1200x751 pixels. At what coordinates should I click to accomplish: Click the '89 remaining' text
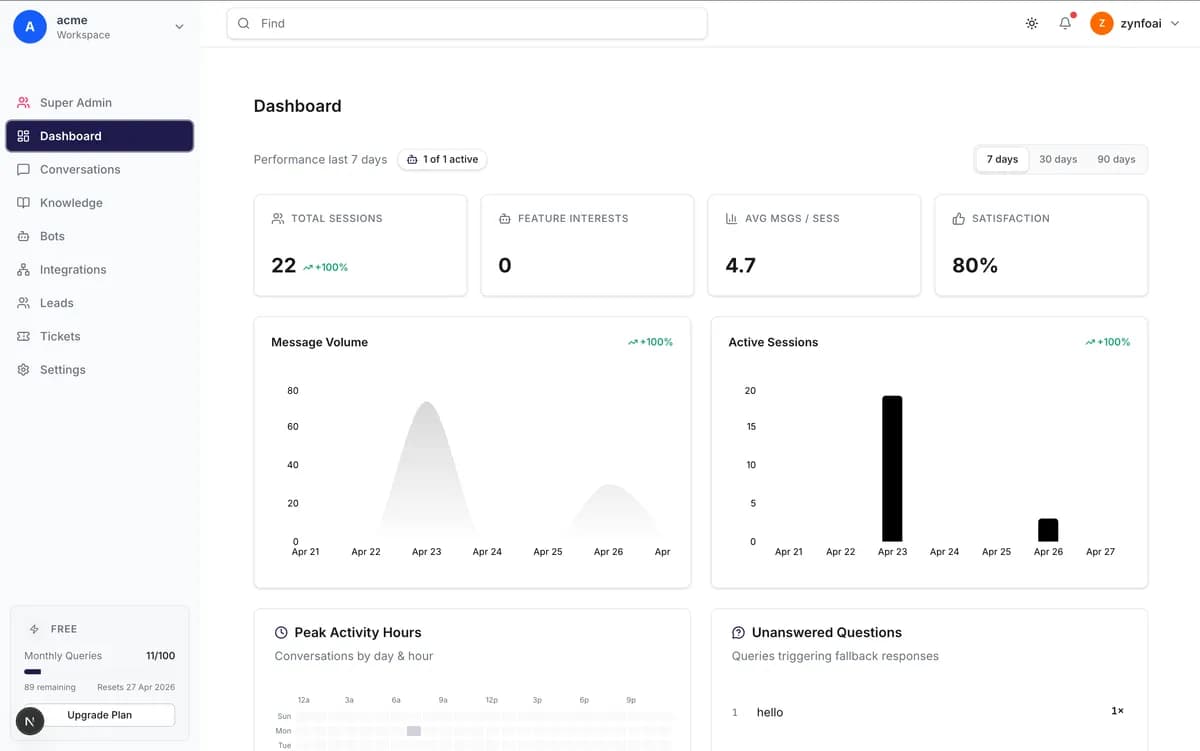click(50, 688)
